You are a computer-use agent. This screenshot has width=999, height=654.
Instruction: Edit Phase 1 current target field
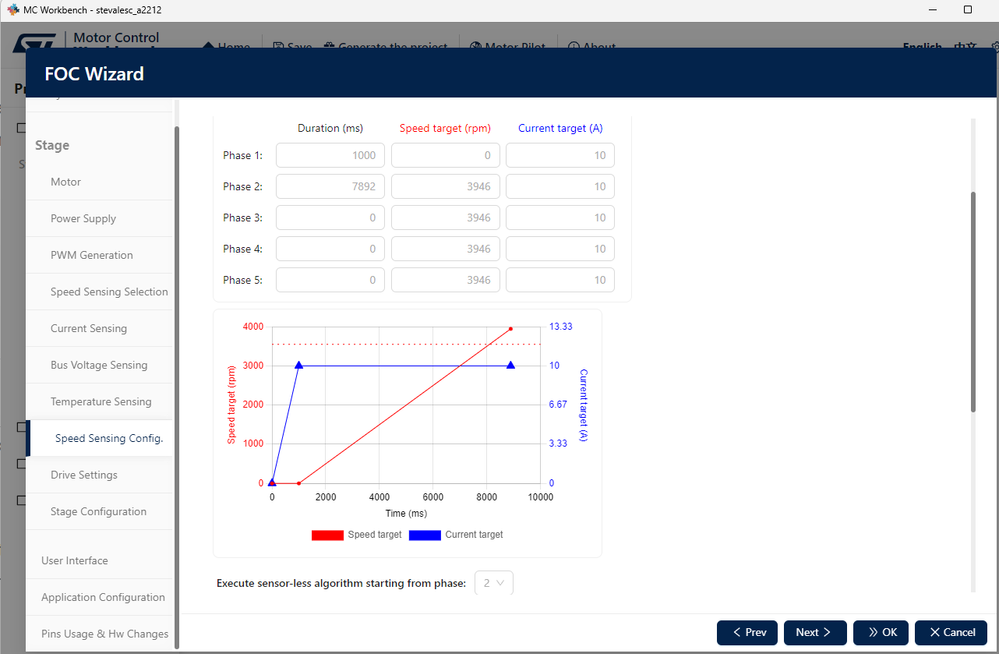coord(560,156)
